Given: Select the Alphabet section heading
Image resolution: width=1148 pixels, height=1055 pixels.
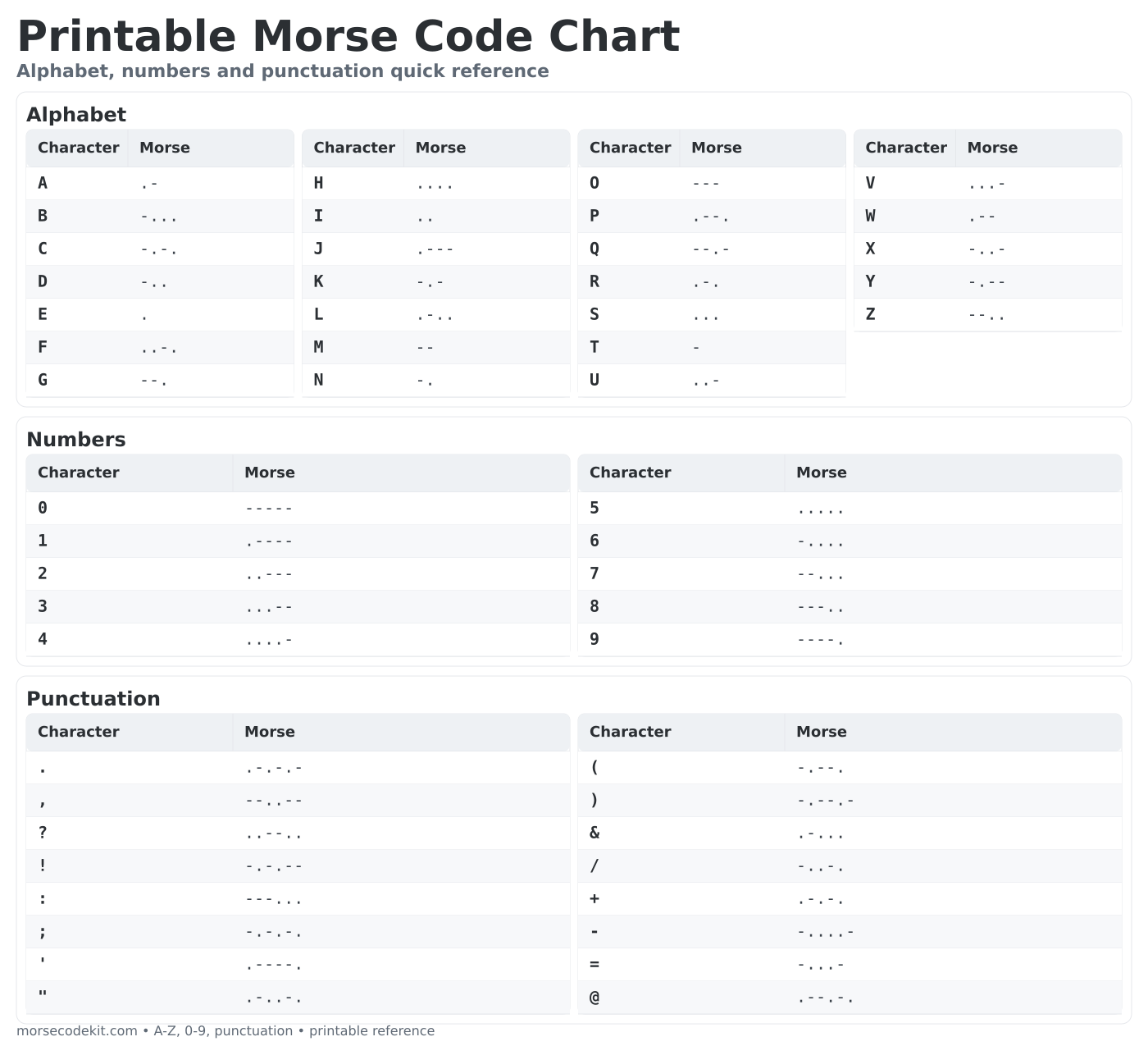Looking at the screenshot, I should tap(76, 115).
